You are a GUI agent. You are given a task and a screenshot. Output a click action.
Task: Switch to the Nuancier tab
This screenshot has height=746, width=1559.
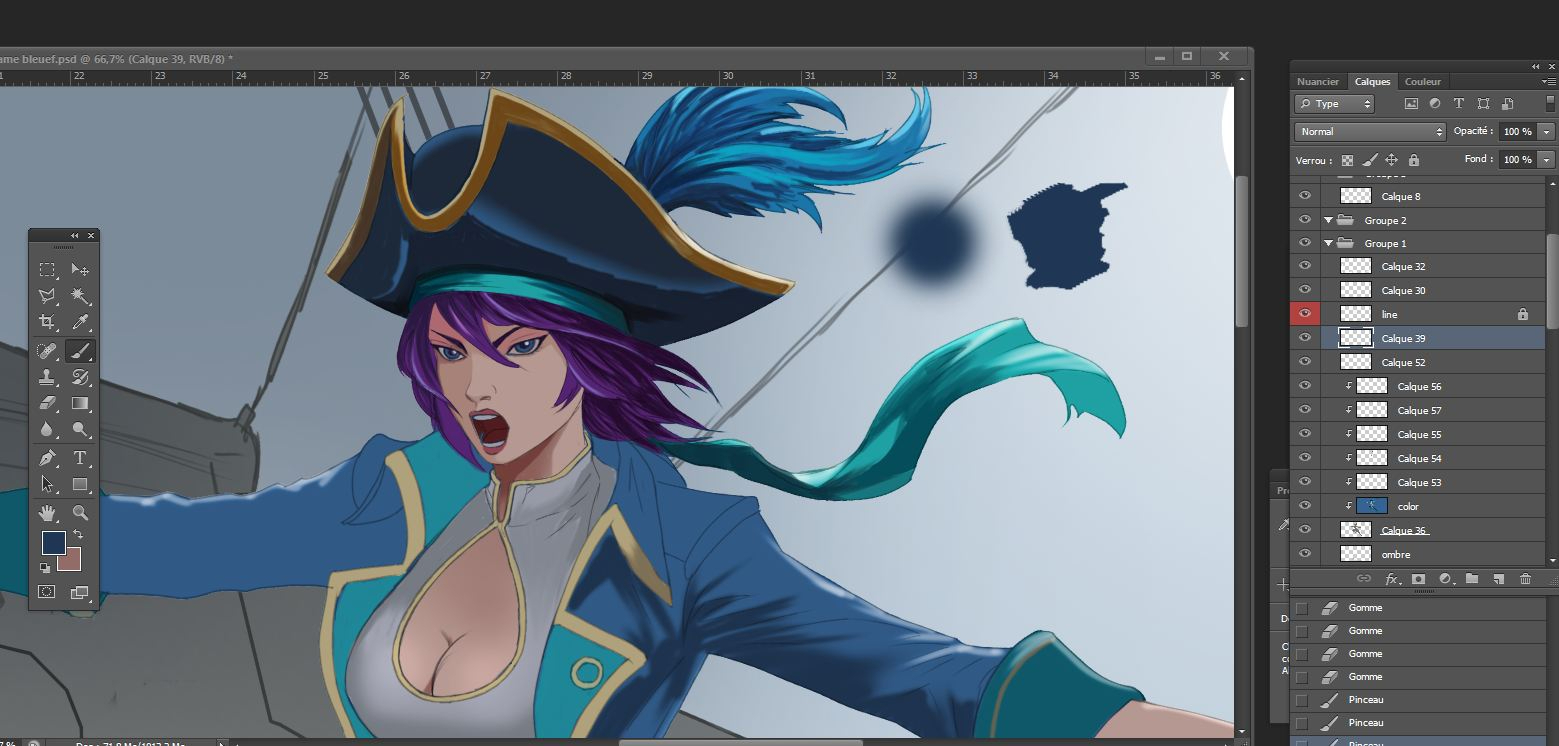point(1317,82)
